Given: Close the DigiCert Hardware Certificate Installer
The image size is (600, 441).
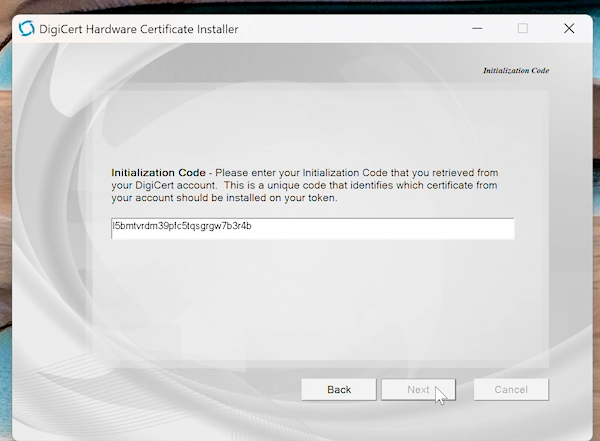Looking at the screenshot, I should coord(569,28).
